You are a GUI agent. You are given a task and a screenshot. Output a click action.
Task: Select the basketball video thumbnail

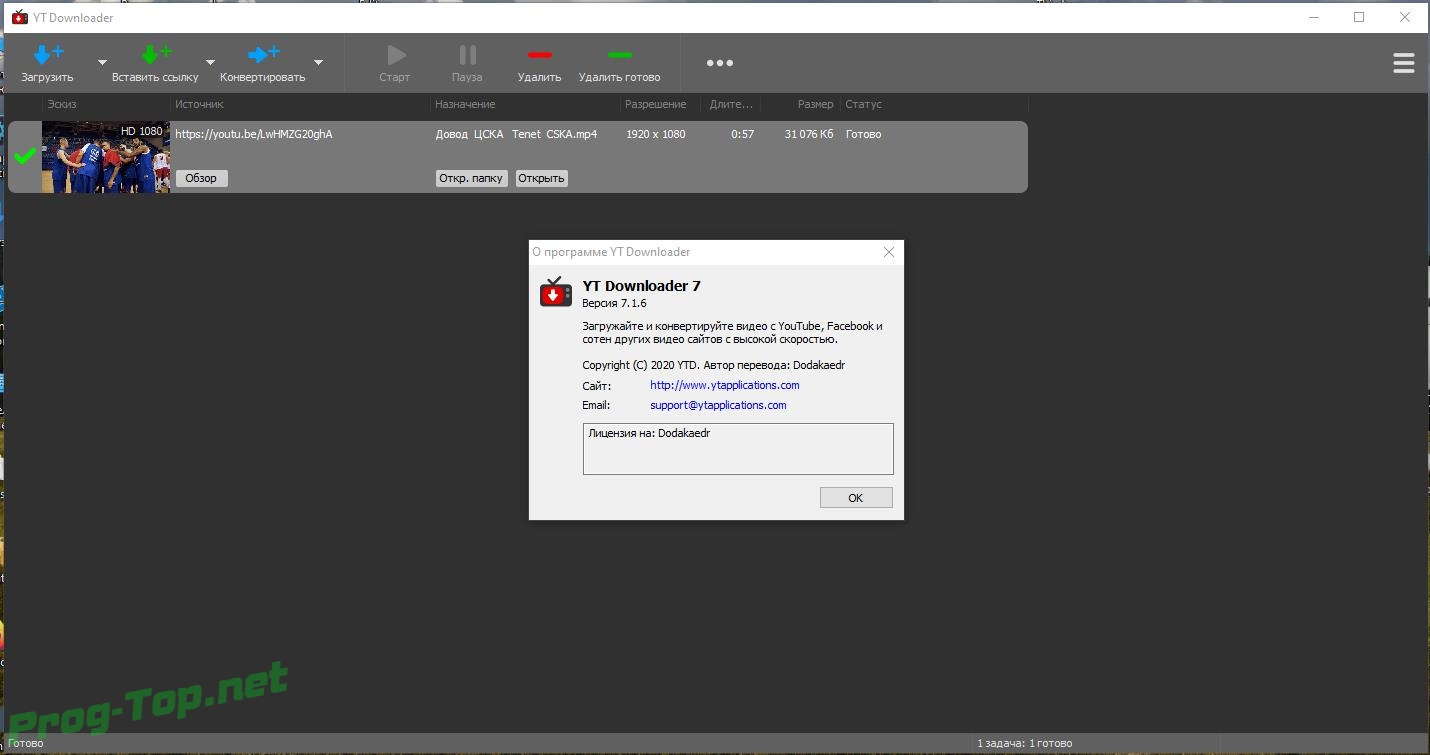click(x=106, y=157)
